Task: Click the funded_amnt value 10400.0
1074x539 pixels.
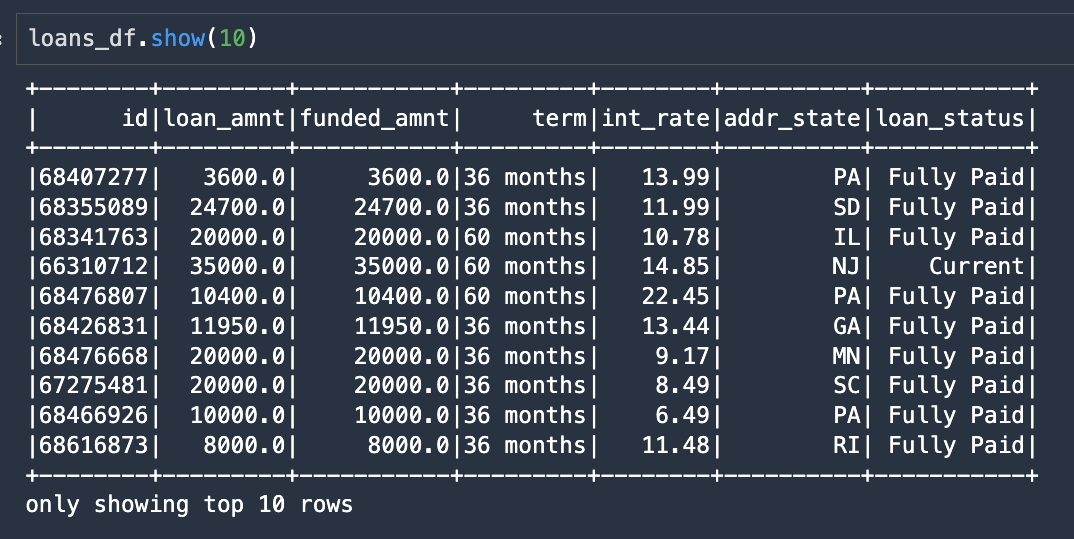Action: [401, 296]
